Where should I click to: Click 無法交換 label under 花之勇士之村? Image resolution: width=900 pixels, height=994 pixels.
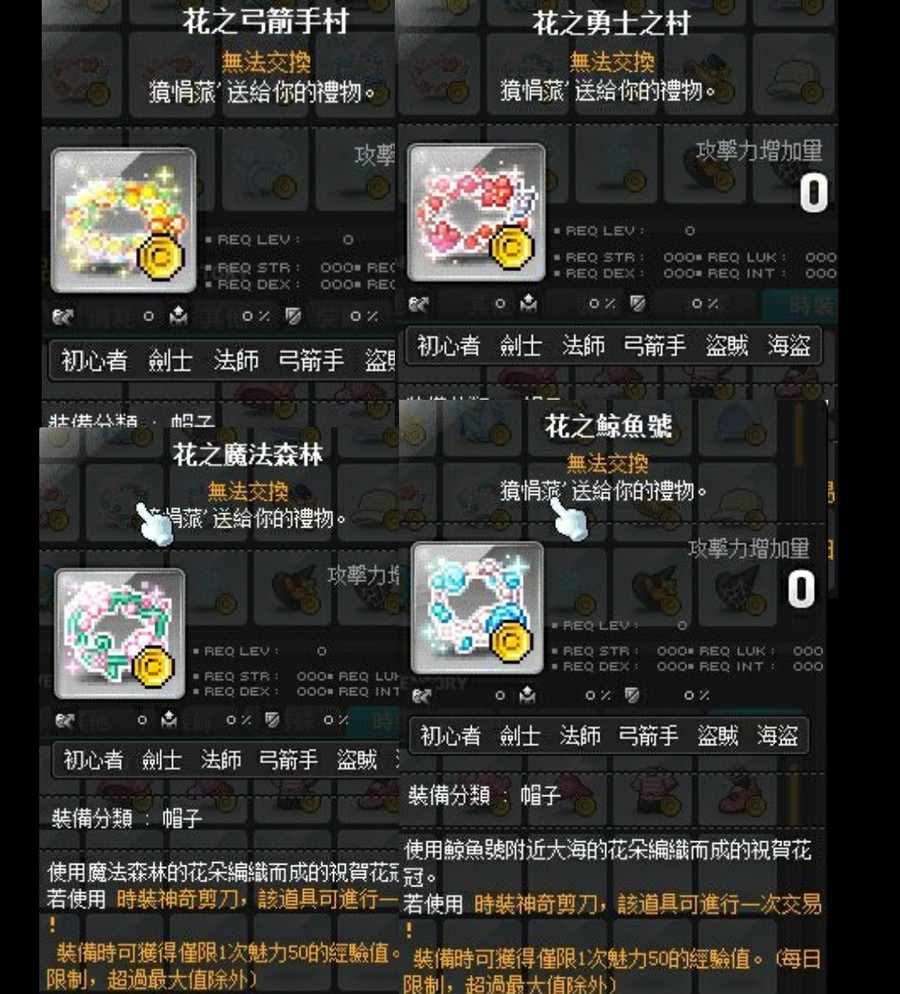point(612,62)
